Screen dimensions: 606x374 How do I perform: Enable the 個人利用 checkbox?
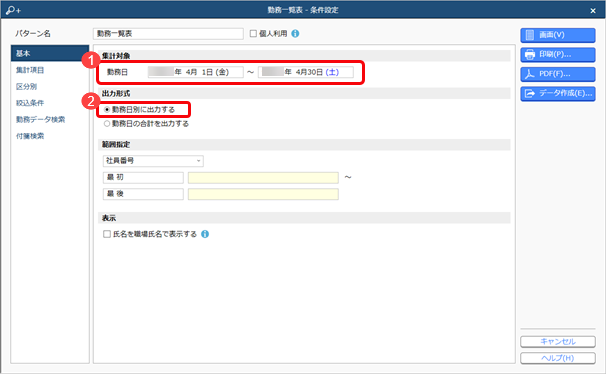tap(253, 34)
